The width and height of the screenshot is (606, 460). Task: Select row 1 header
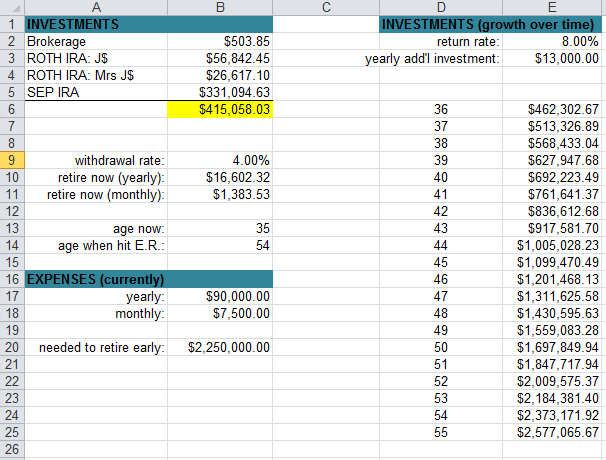click(12, 24)
